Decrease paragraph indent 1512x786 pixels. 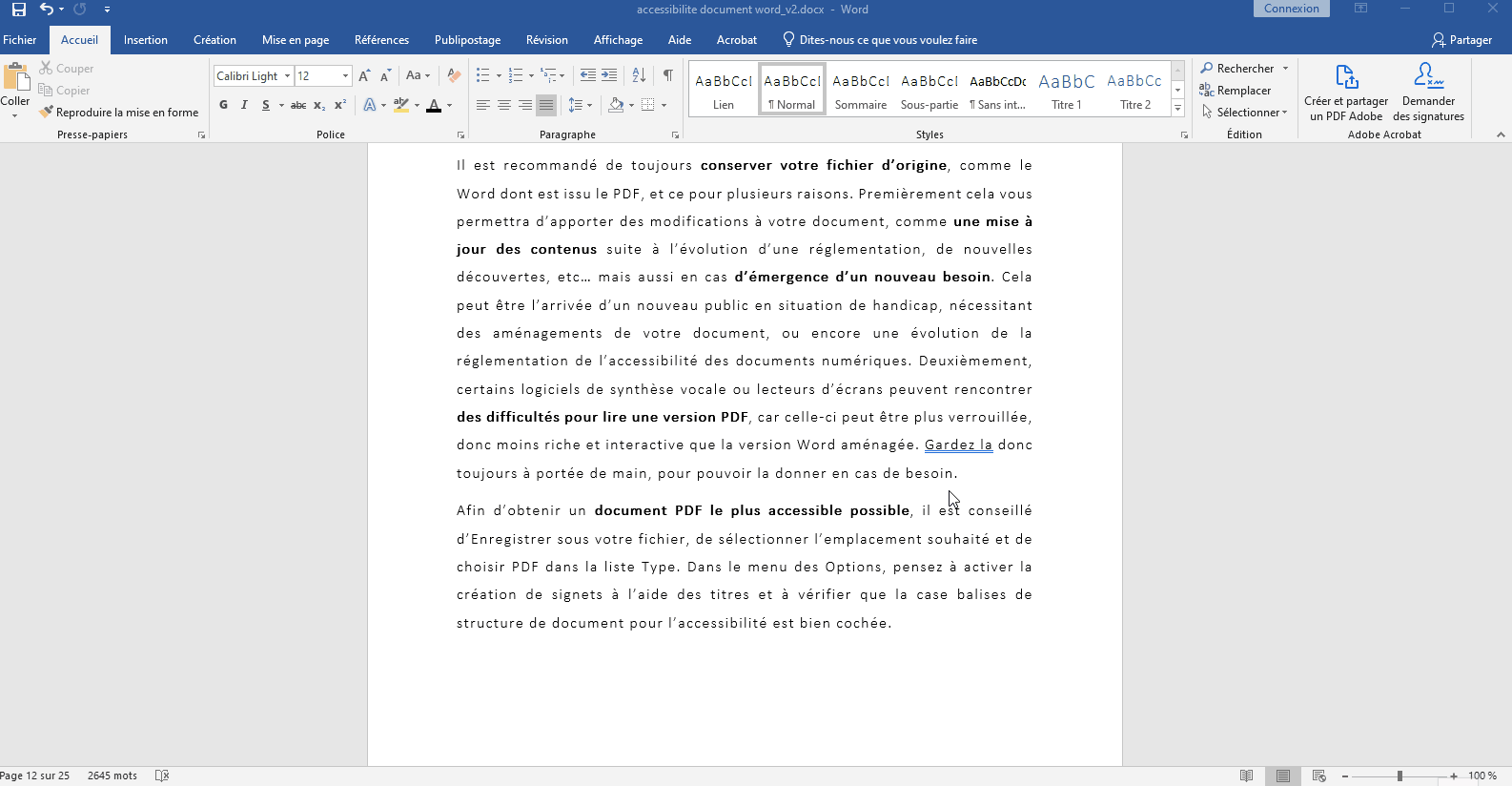point(588,76)
